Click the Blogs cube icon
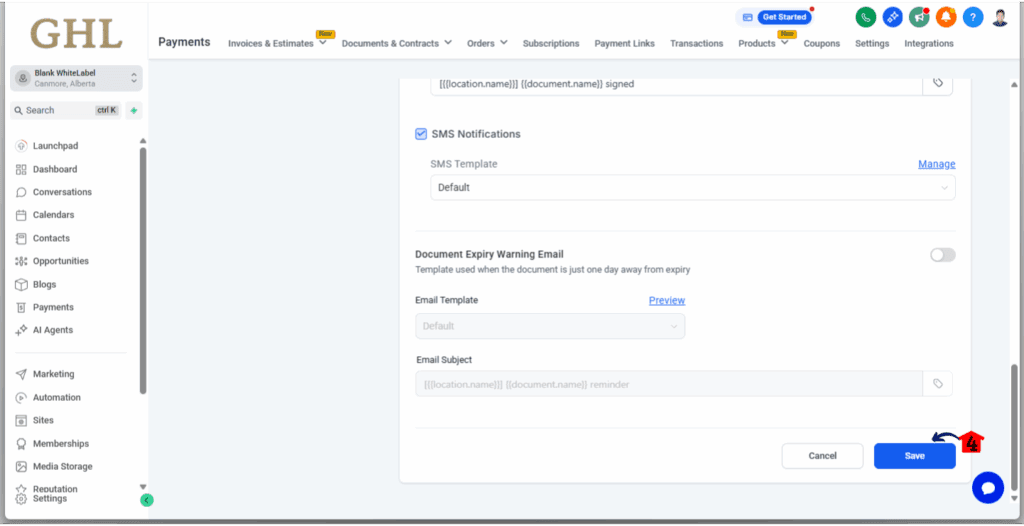This screenshot has height=526, width=1024. point(21,285)
